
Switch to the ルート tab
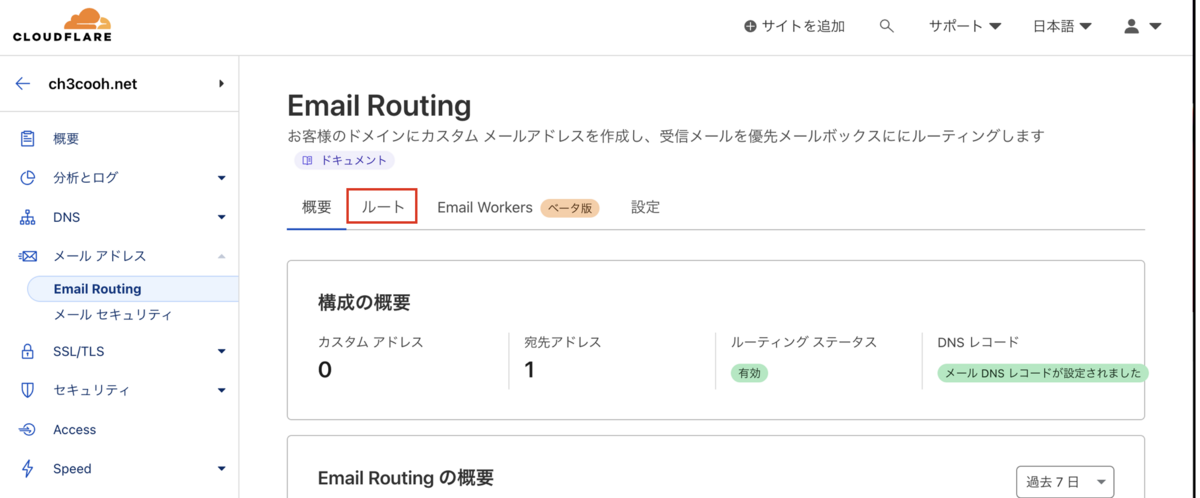(x=382, y=207)
